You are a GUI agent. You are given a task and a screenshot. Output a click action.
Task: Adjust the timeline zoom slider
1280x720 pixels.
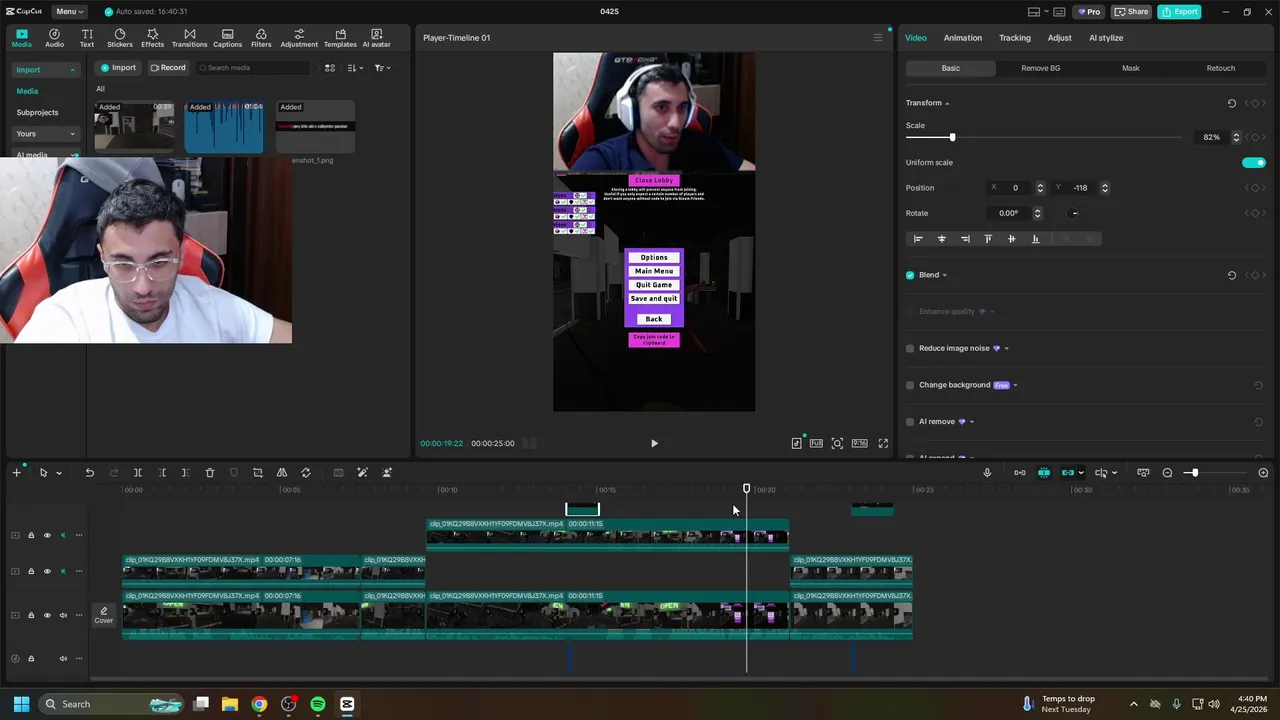tap(1193, 473)
